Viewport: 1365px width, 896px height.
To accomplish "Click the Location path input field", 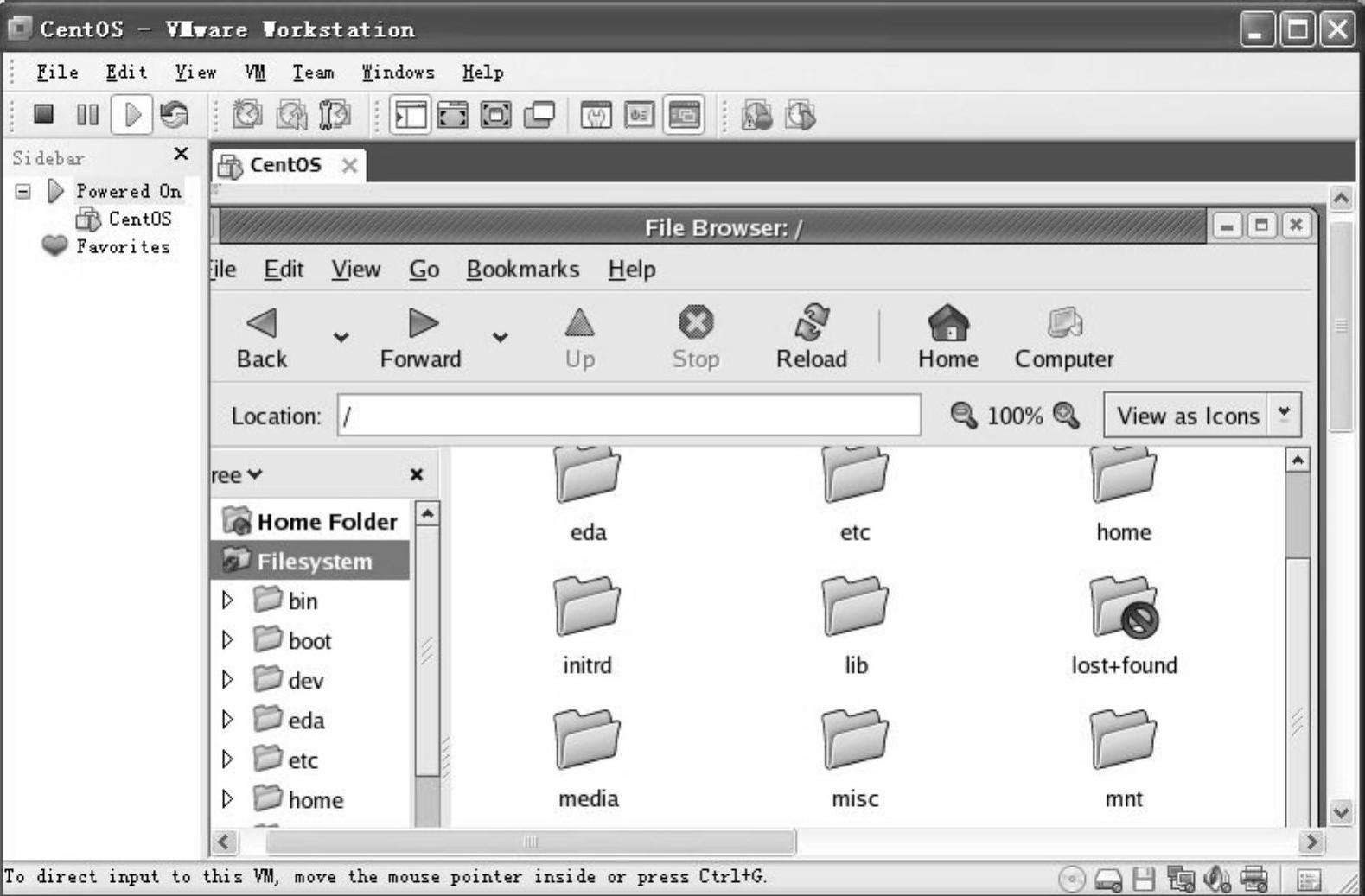I will pyautogui.click(x=629, y=416).
